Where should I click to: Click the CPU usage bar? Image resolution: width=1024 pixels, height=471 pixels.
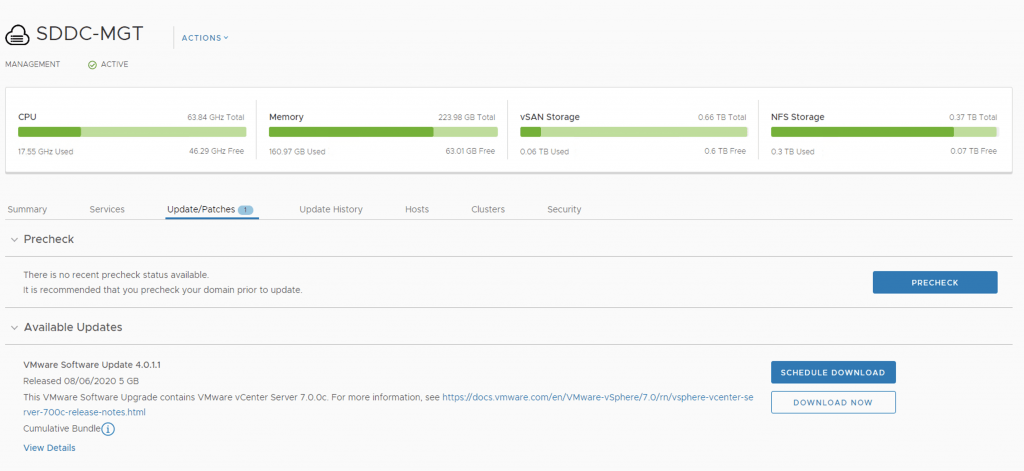pyautogui.click(x=131, y=132)
